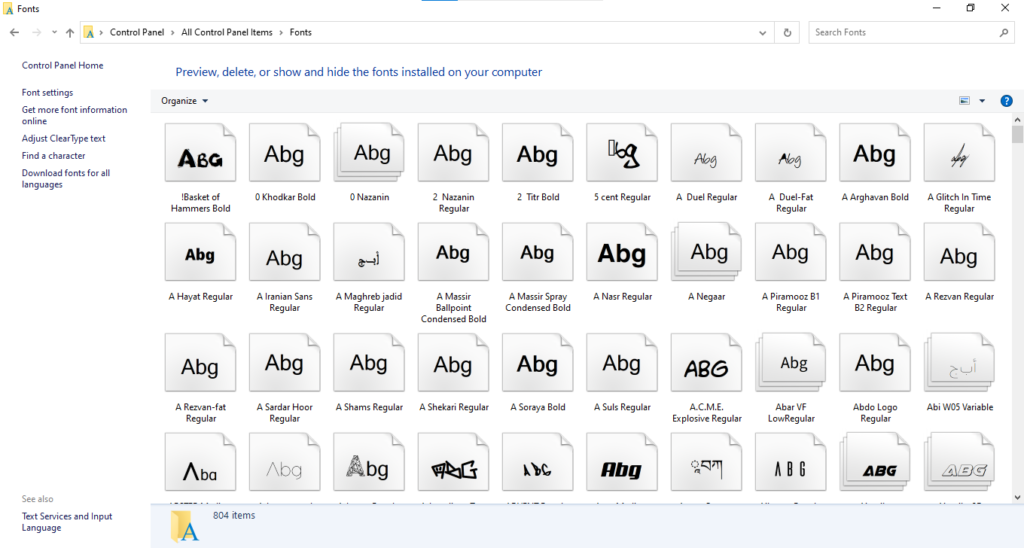
Task: Select the A Hayat Regular font icon
Action: coord(200,253)
